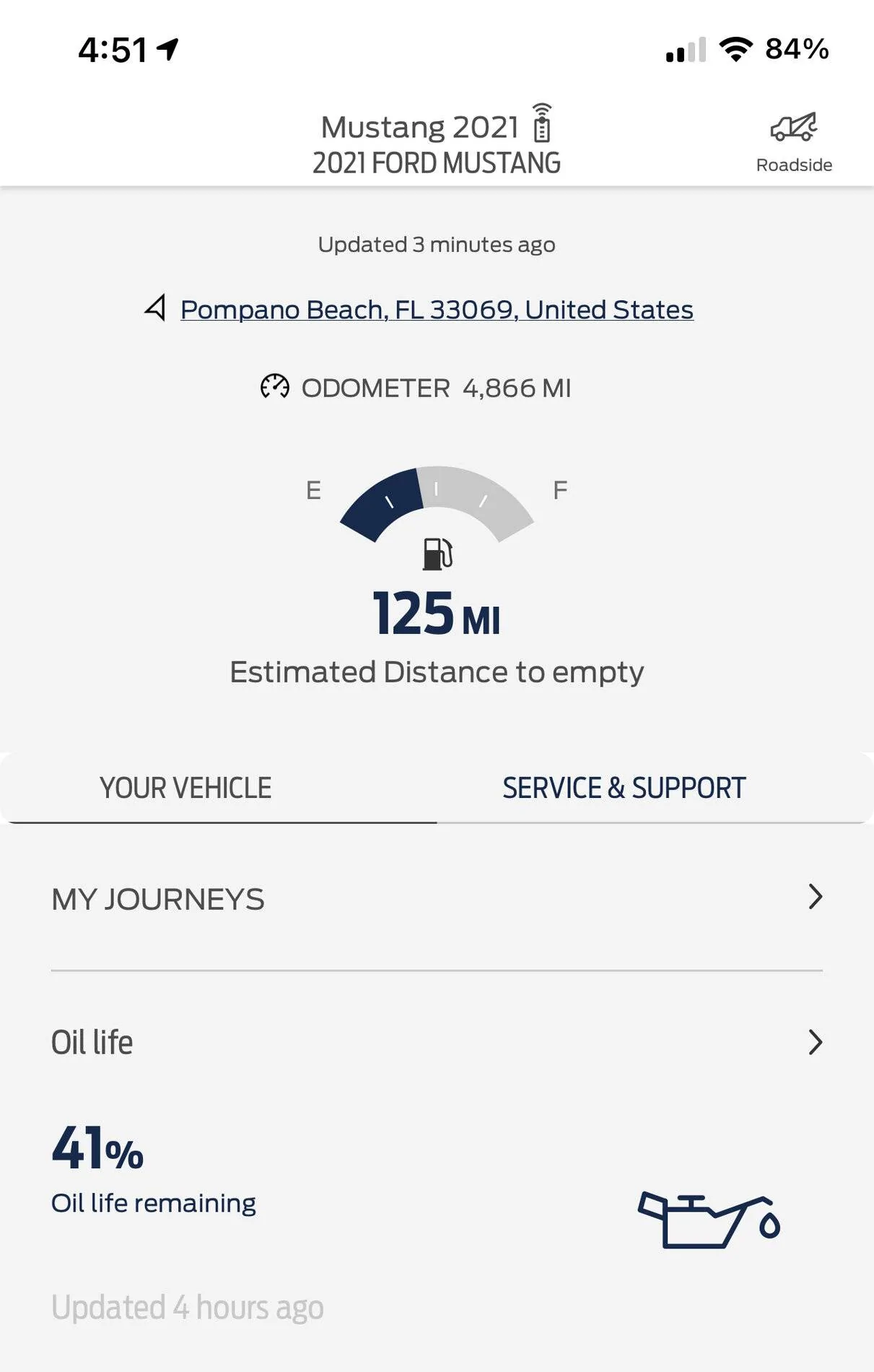The height and width of the screenshot is (1372, 874).
Task: Tap the cellular signal bars icon
Action: pos(686,50)
